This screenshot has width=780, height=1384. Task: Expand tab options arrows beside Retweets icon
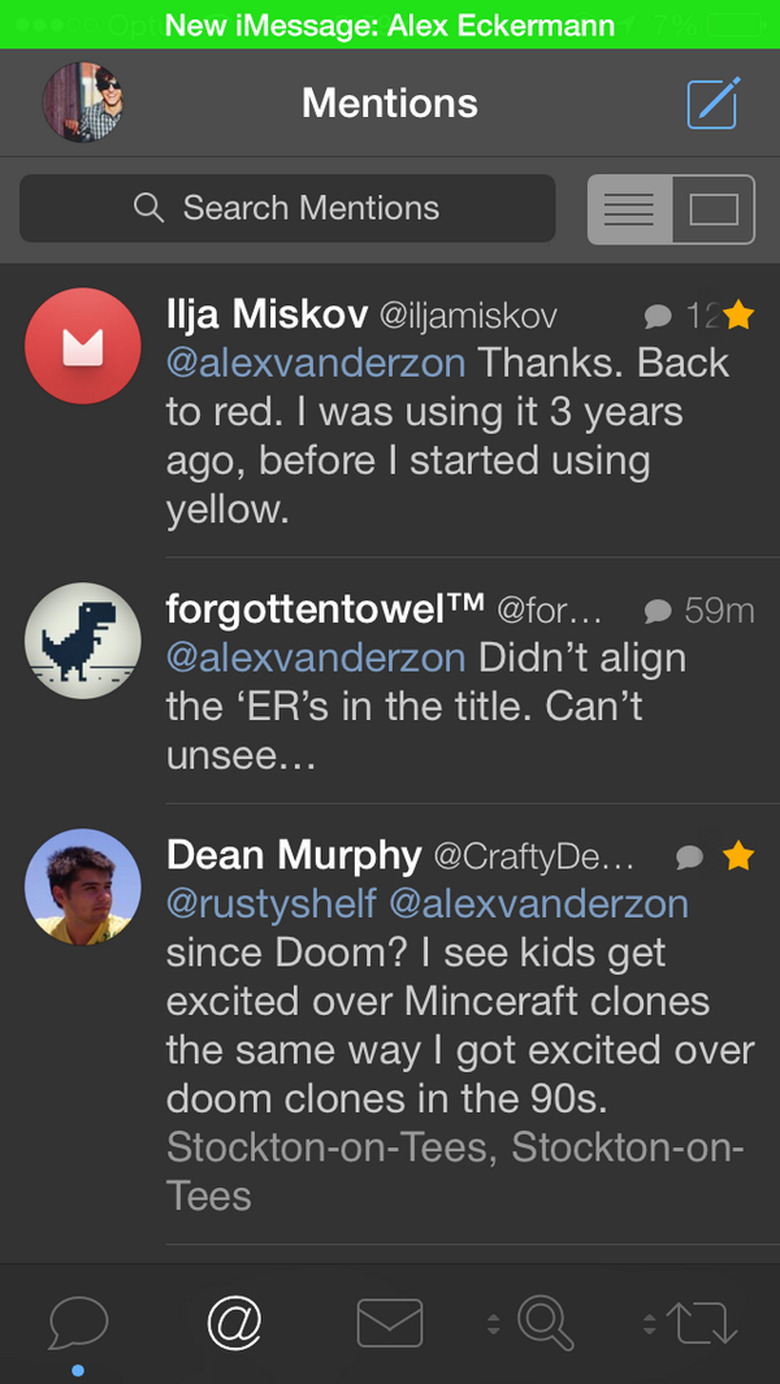click(x=649, y=1324)
